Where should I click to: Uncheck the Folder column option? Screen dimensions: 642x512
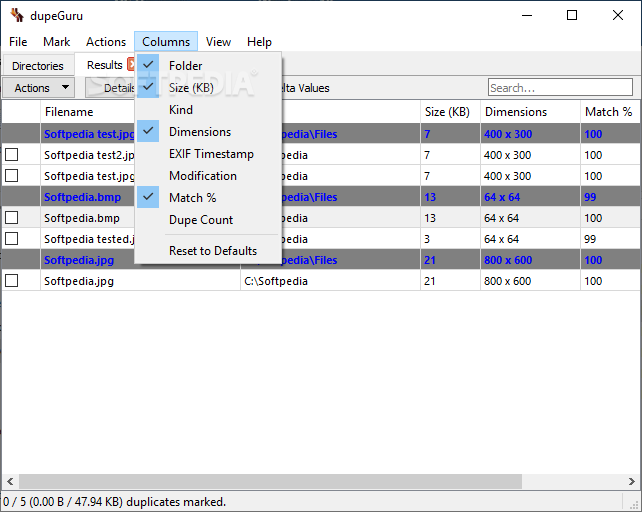[208, 66]
